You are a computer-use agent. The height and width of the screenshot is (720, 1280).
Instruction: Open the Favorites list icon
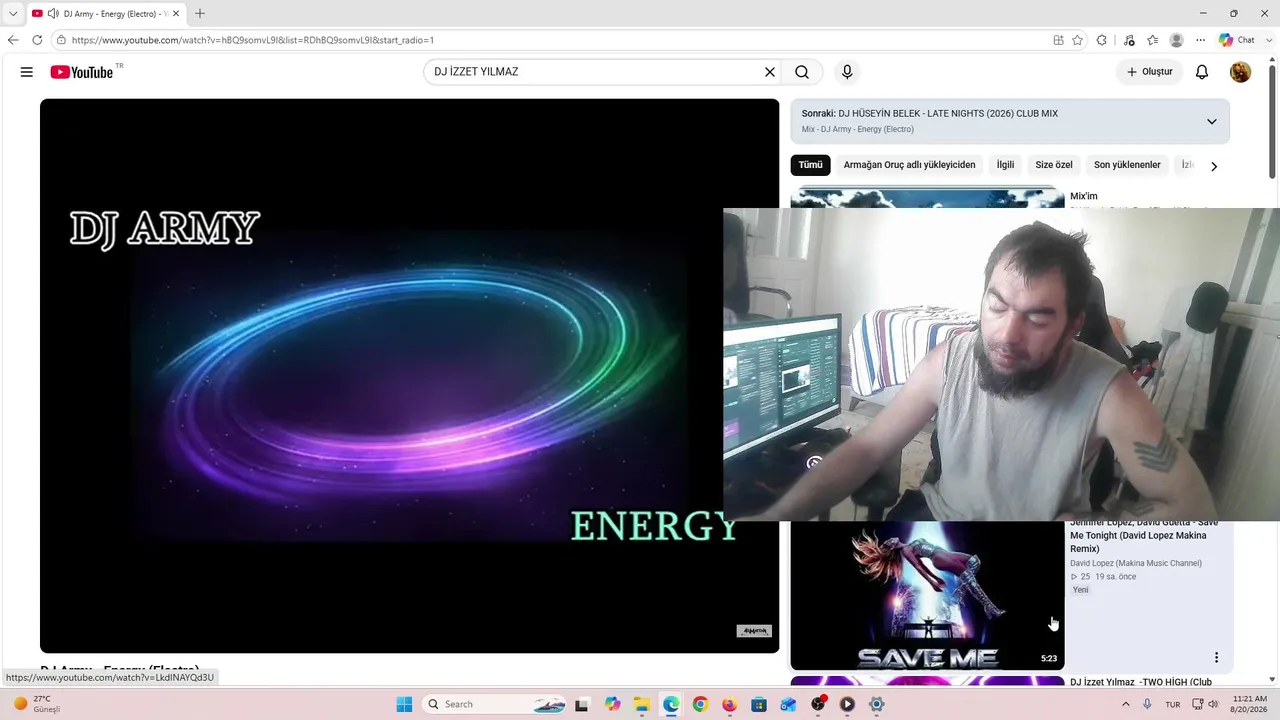pyautogui.click(x=1153, y=40)
